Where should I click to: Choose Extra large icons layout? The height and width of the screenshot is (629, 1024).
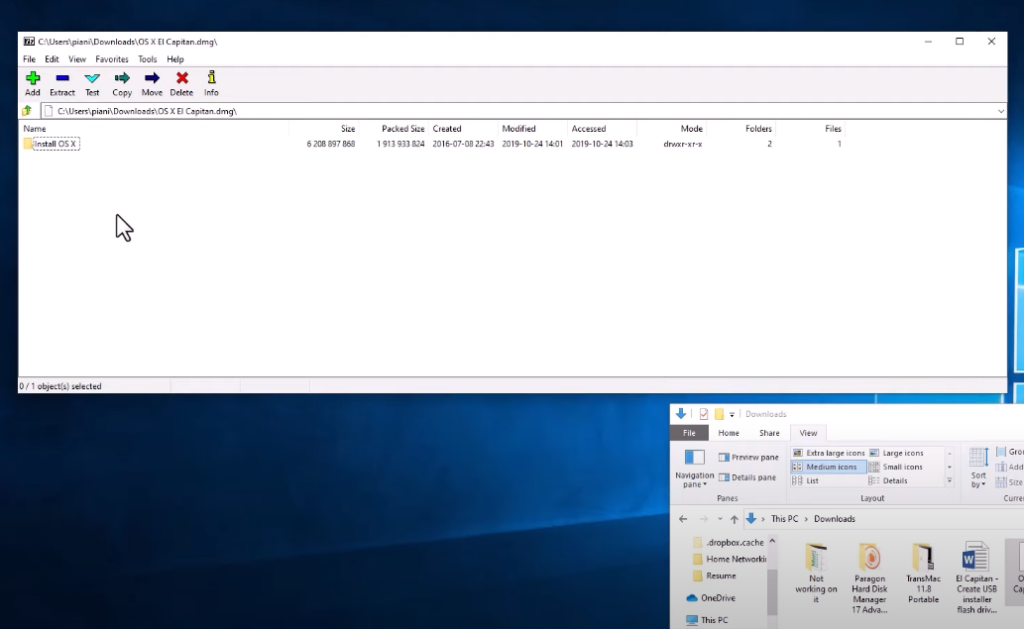click(828, 453)
